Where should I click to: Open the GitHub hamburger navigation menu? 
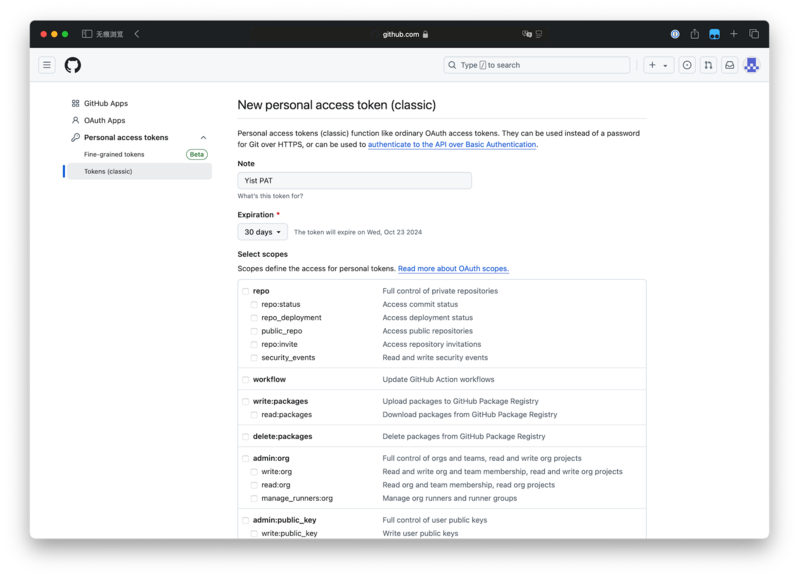47,65
